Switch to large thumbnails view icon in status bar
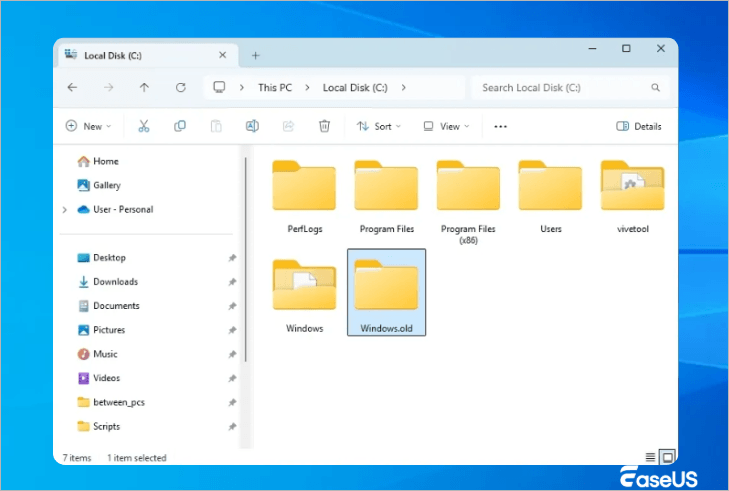The width and height of the screenshot is (729, 491). (668, 458)
